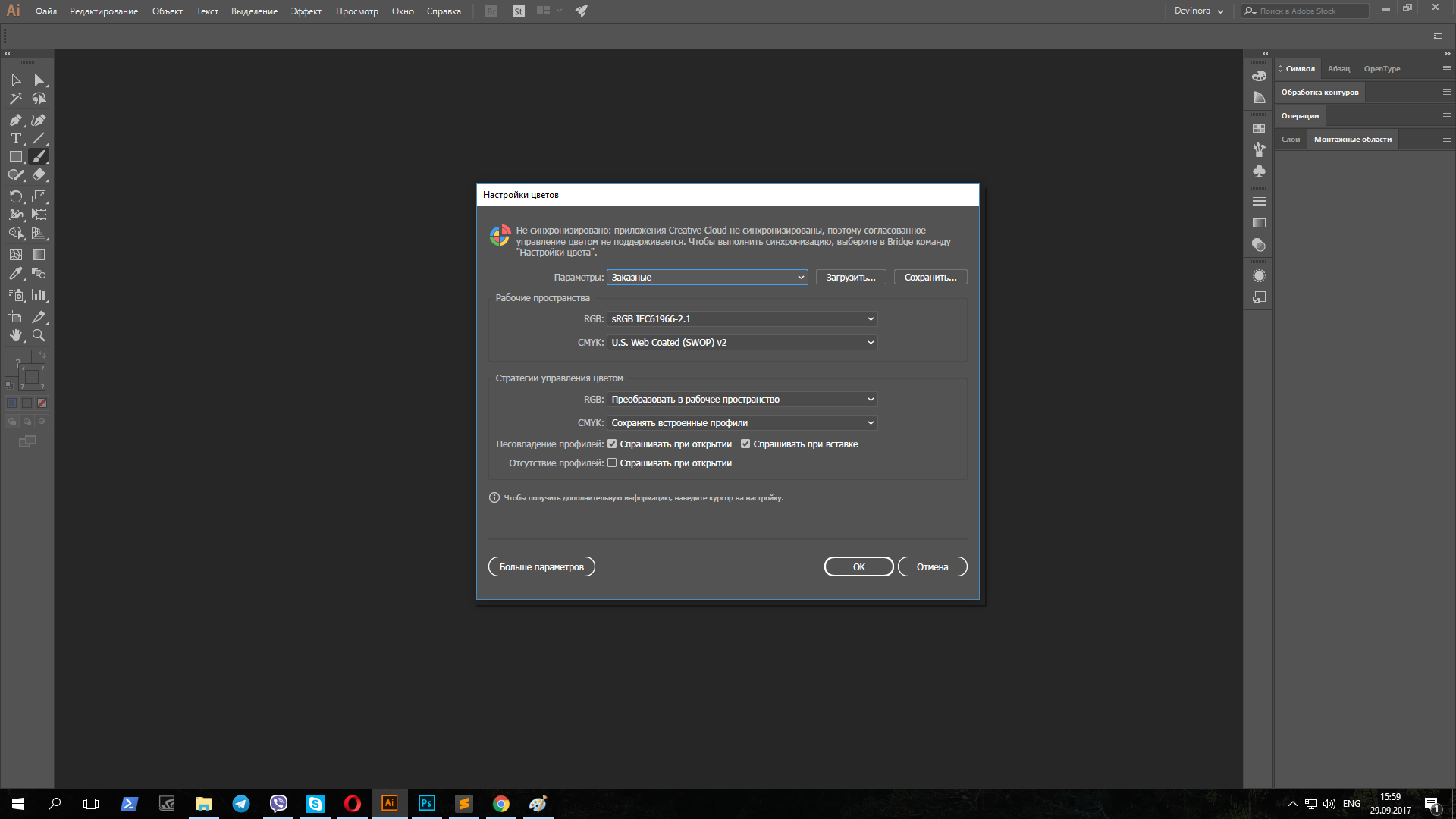Open the Color Guide panel icon
This screenshot has width=1456, height=819.
pyautogui.click(x=1259, y=97)
